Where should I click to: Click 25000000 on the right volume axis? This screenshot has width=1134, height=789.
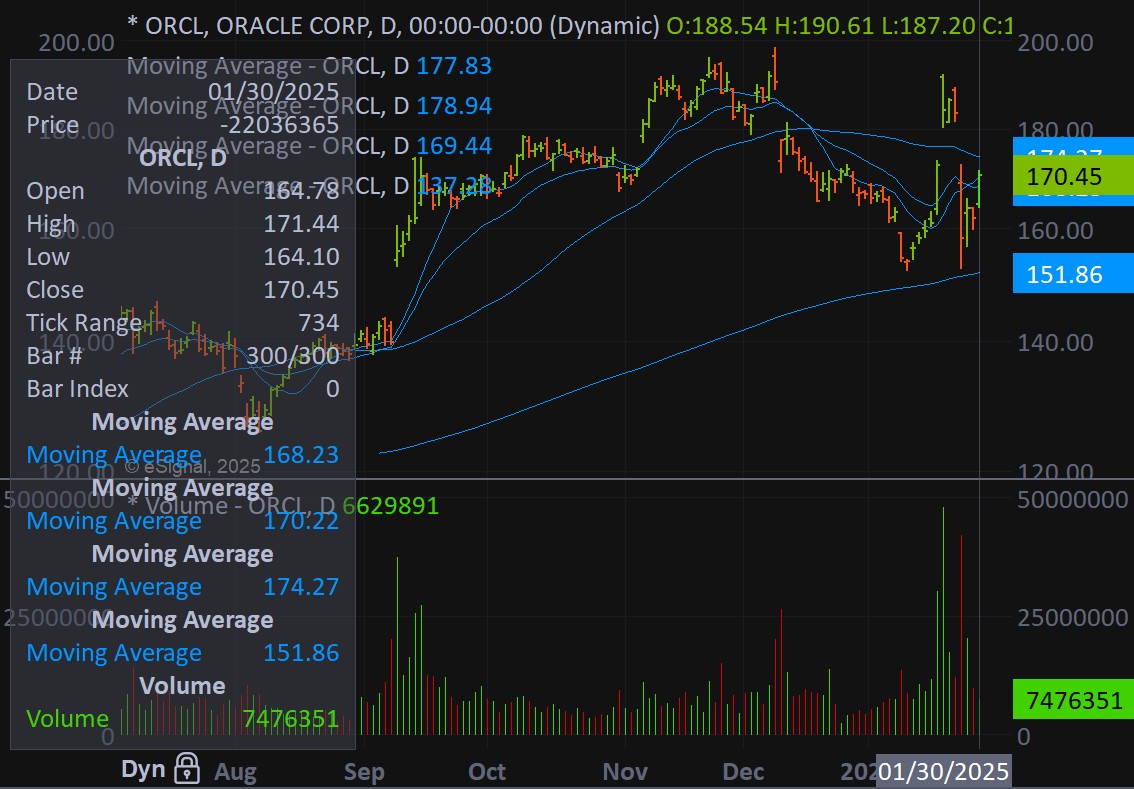[x=1073, y=617]
